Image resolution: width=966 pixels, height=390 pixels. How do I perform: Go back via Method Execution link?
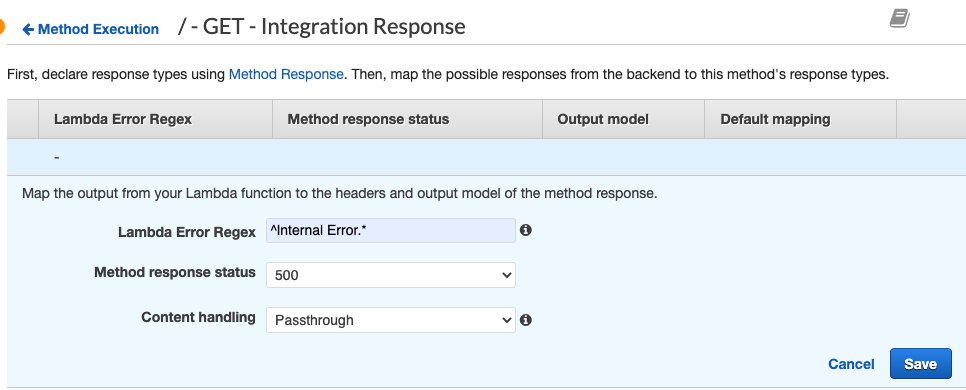pyautogui.click(x=91, y=29)
